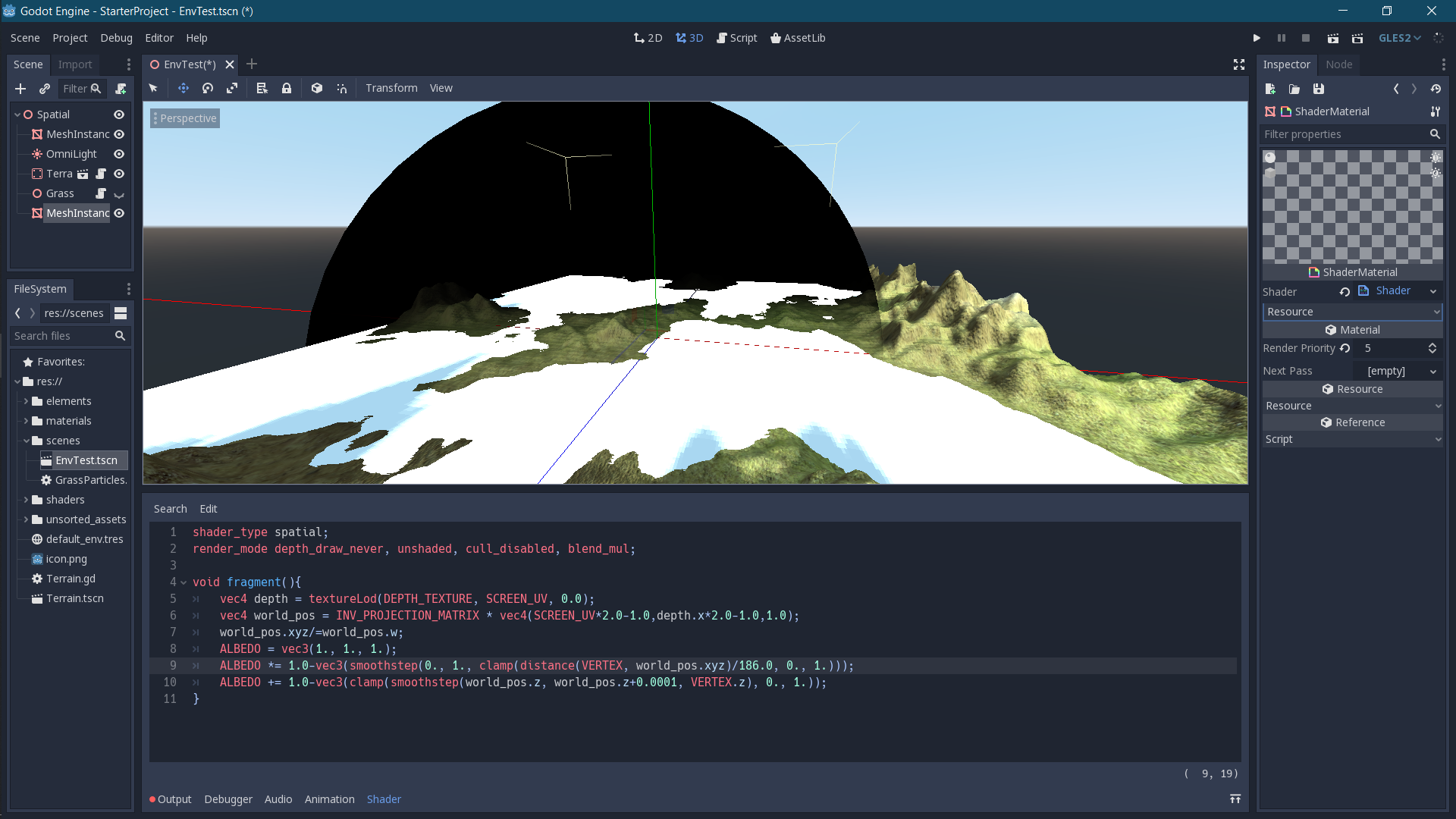Viewport: 1456px width, 819px height.
Task: Collapse the Spatial node tree
Action: click(17, 115)
